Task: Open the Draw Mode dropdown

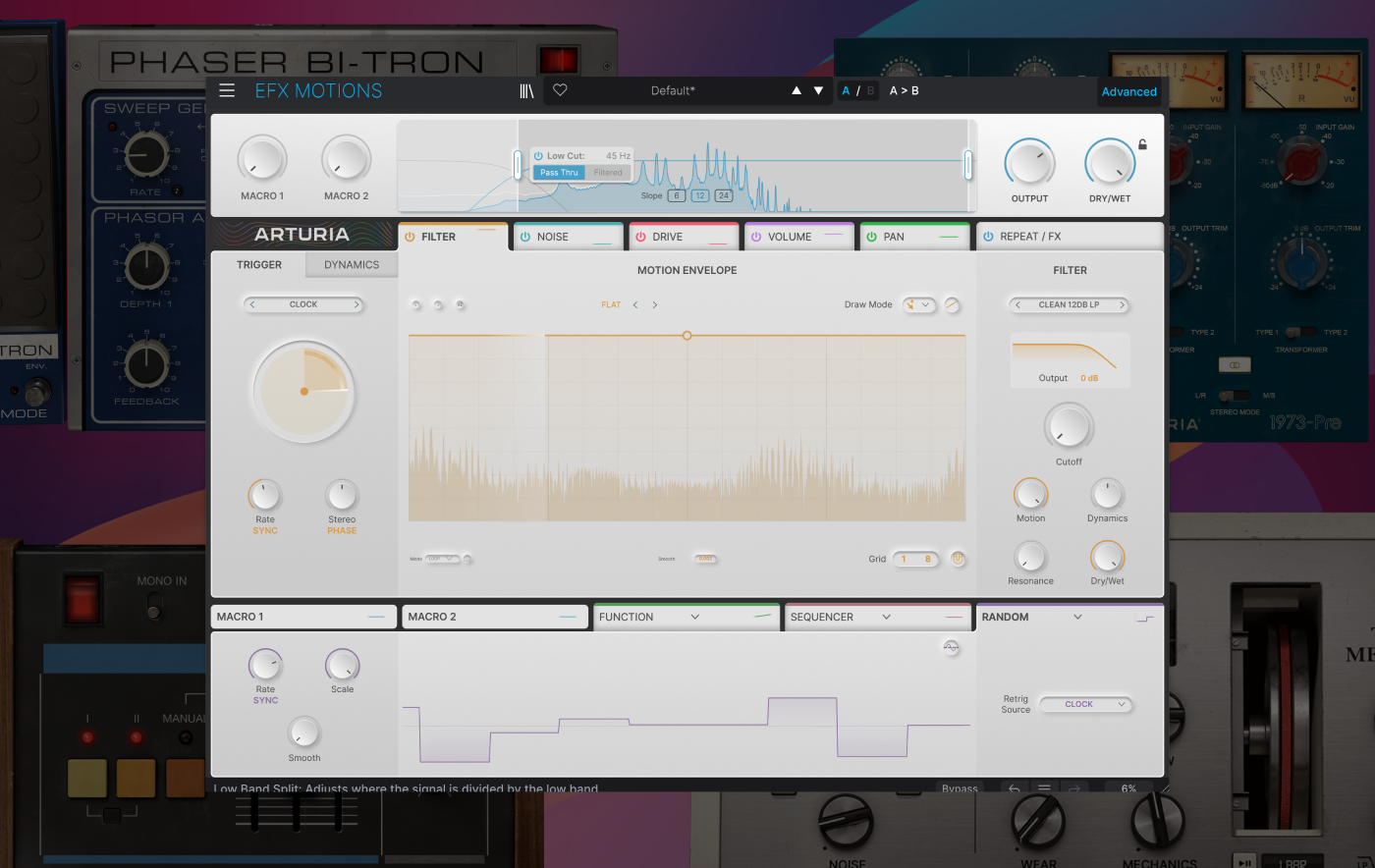Action: (919, 304)
